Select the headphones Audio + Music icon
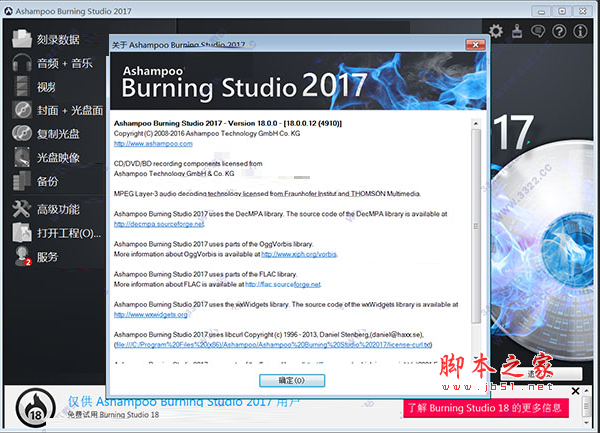 21,63
